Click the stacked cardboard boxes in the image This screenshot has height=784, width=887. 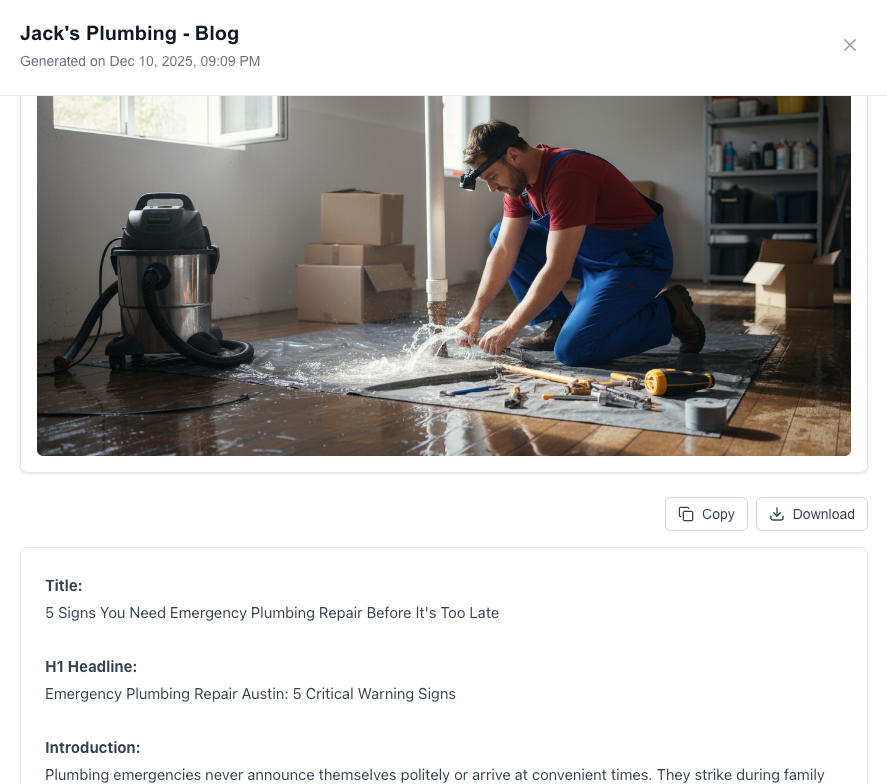pyautogui.click(x=356, y=256)
